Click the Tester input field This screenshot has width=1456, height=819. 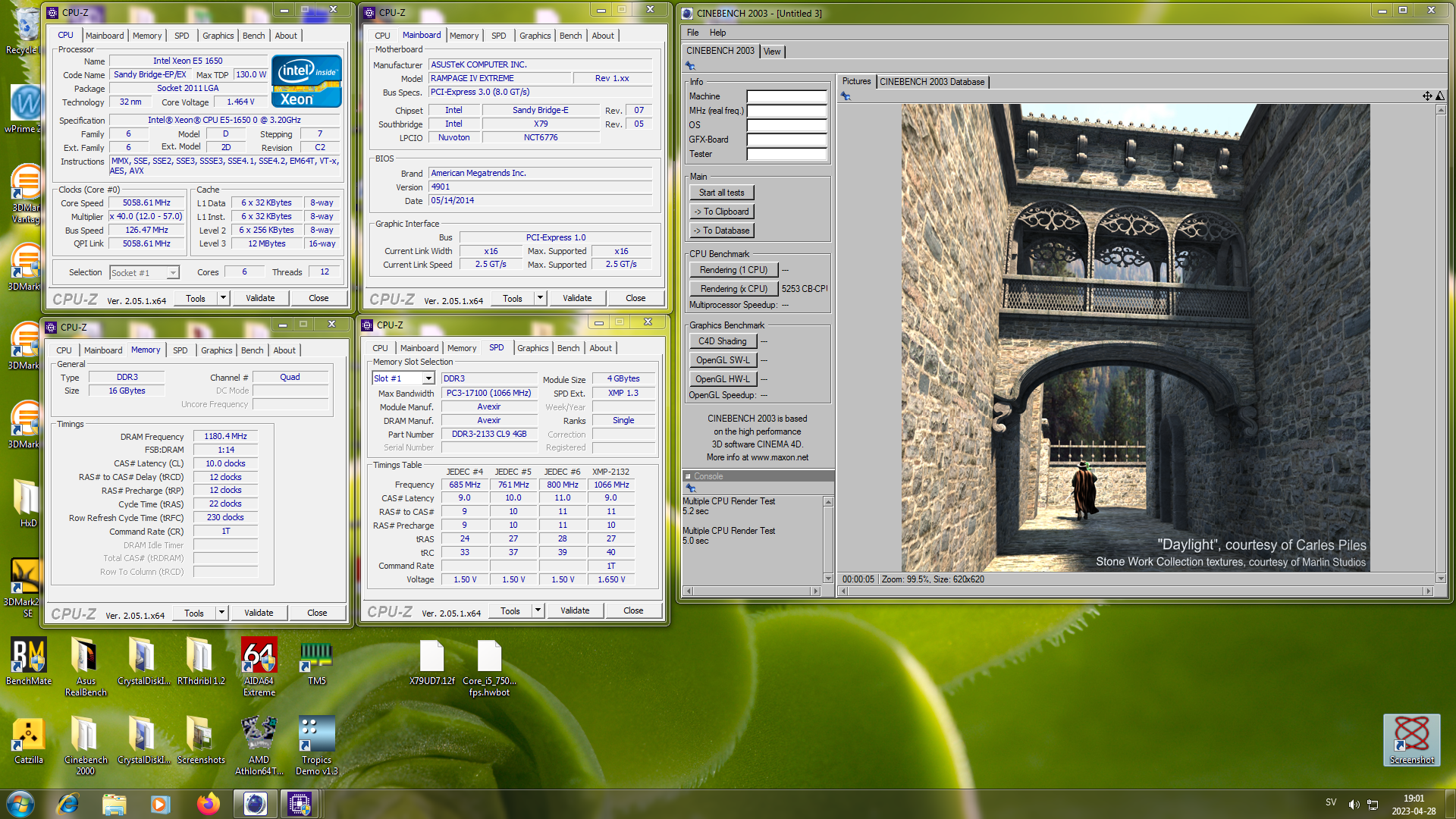[x=786, y=154]
